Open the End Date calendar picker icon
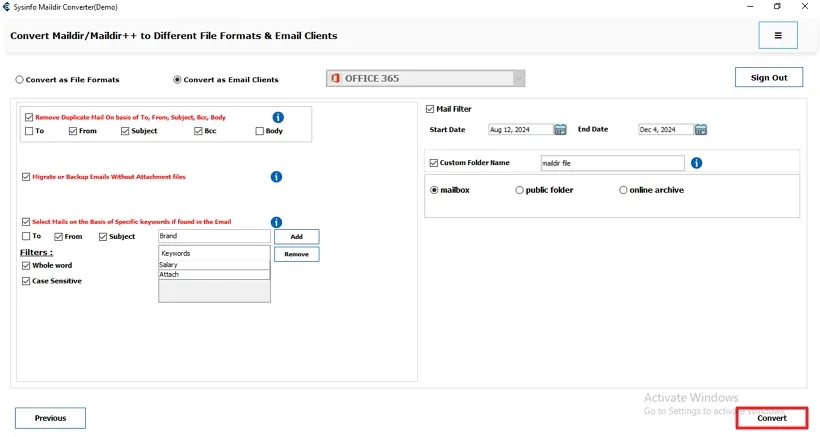820x437 pixels. click(701, 129)
